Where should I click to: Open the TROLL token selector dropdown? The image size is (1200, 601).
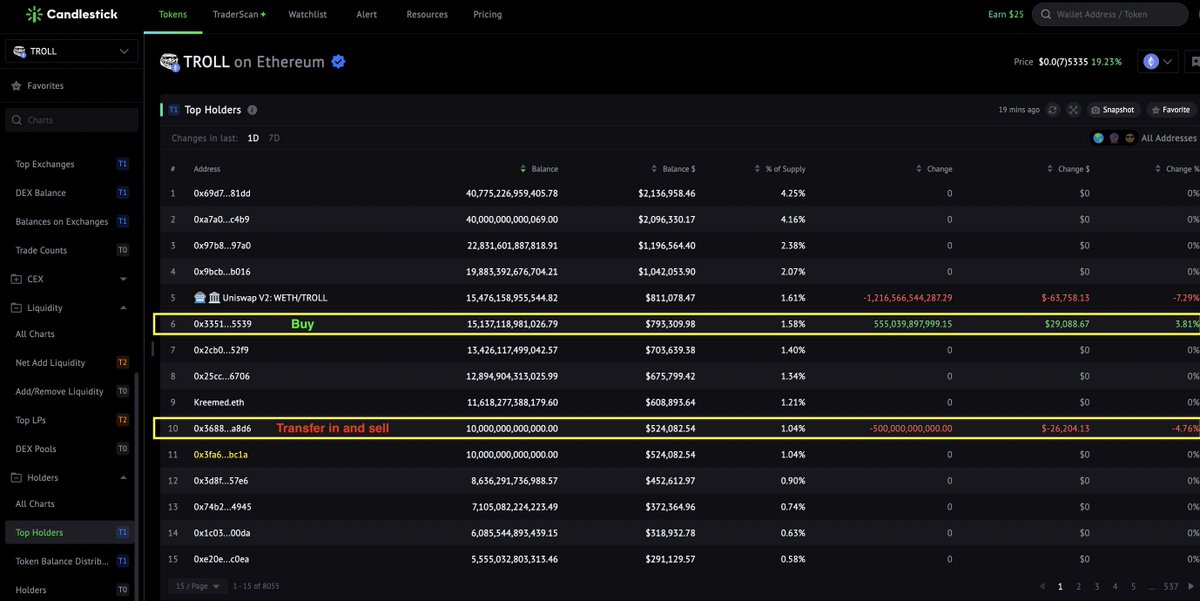70,51
